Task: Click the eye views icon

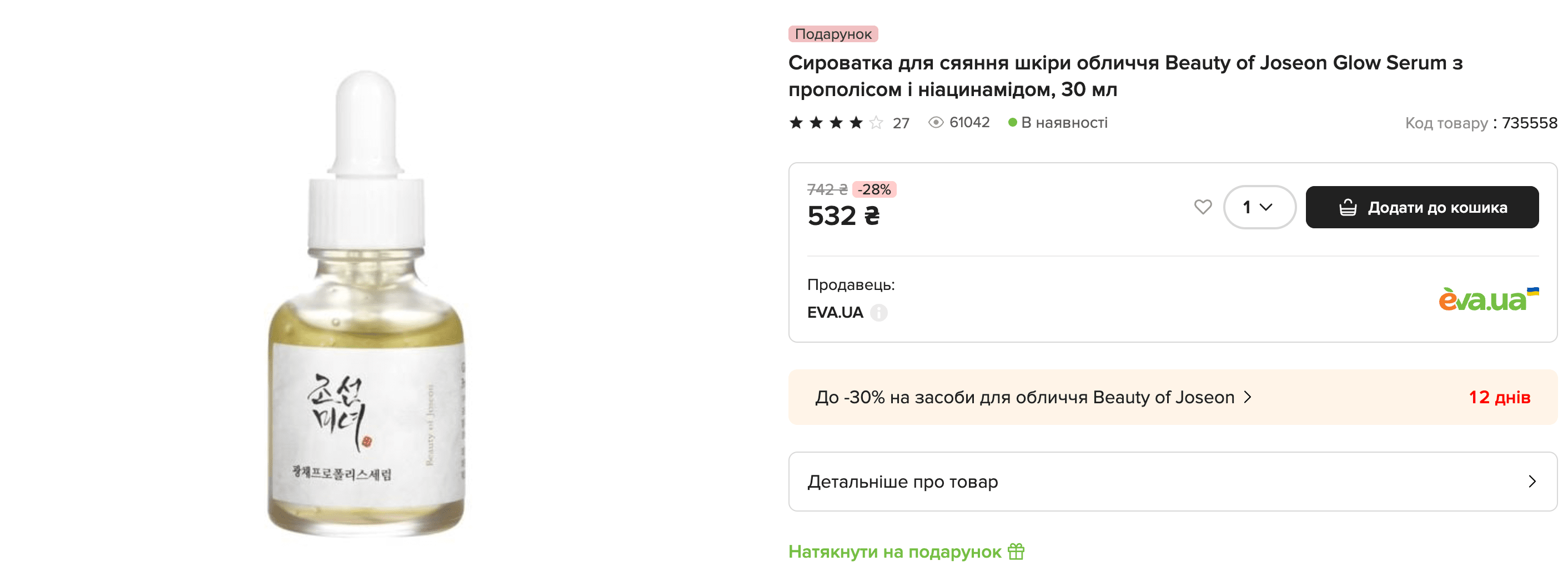Action: pyautogui.click(x=936, y=122)
